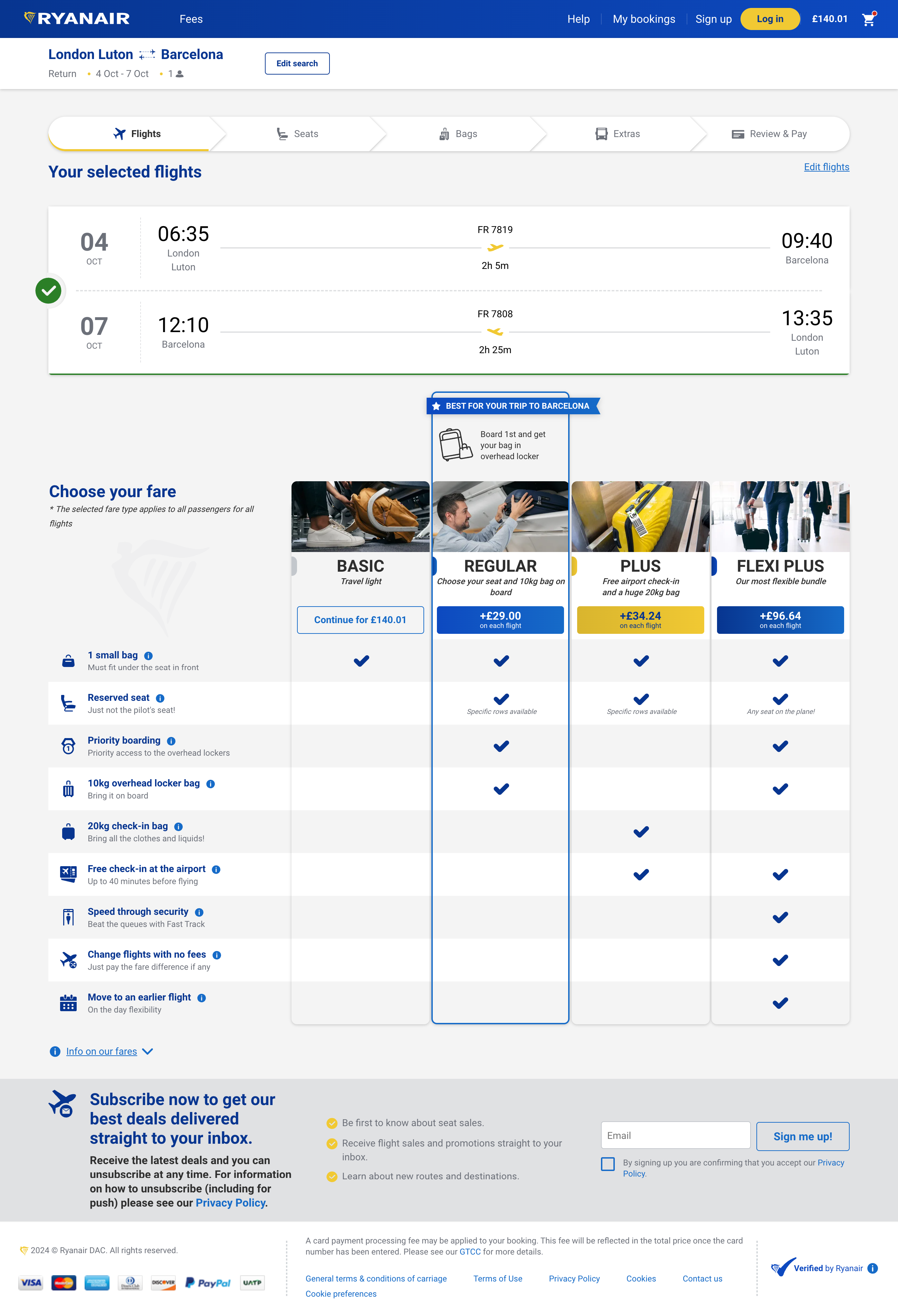Click the Edit search button
Screen dimensions: 898x1316
click(297, 64)
